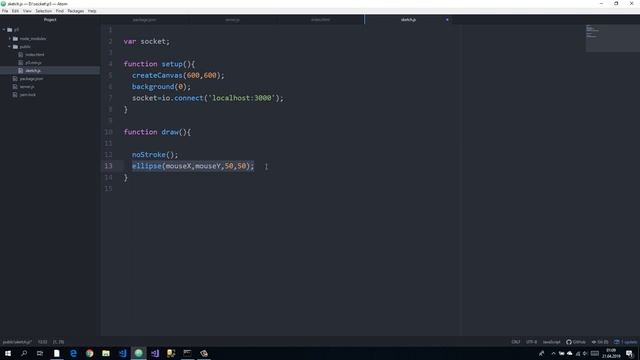Open the Packages menu
Image resolution: width=640 pixels, height=360 pixels.
pos(76,11)
